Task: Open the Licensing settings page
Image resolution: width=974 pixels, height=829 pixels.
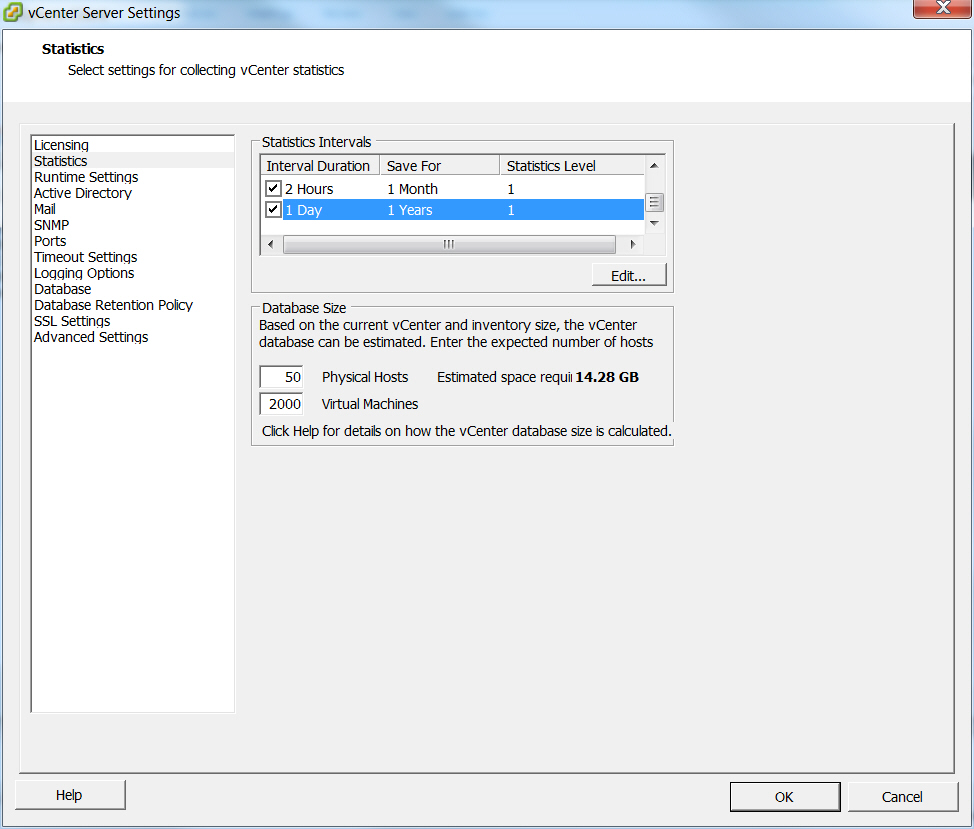Action: click(61, 145)
